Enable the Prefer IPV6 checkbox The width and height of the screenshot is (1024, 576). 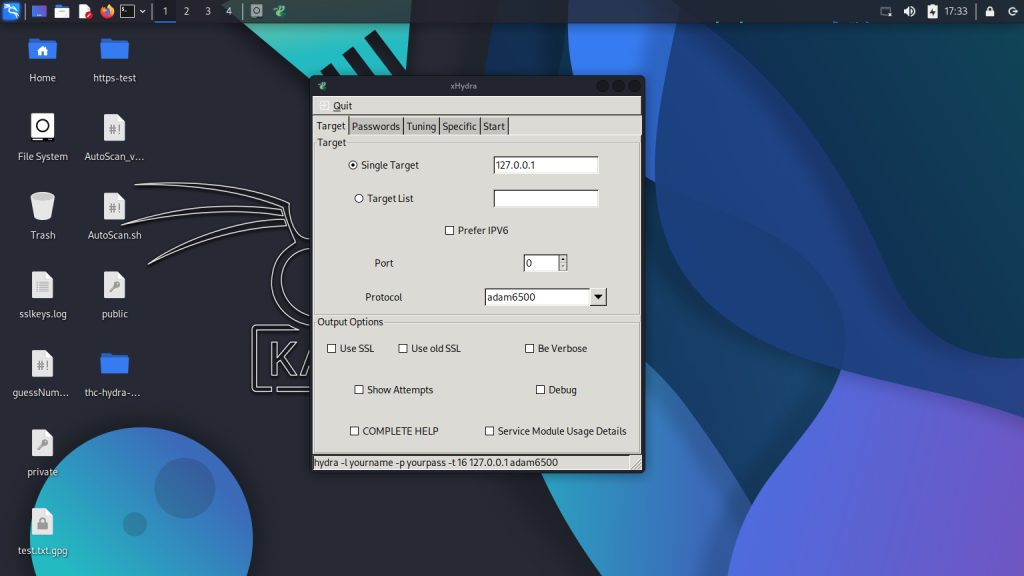pyautogui.click(x=449, y=231)
